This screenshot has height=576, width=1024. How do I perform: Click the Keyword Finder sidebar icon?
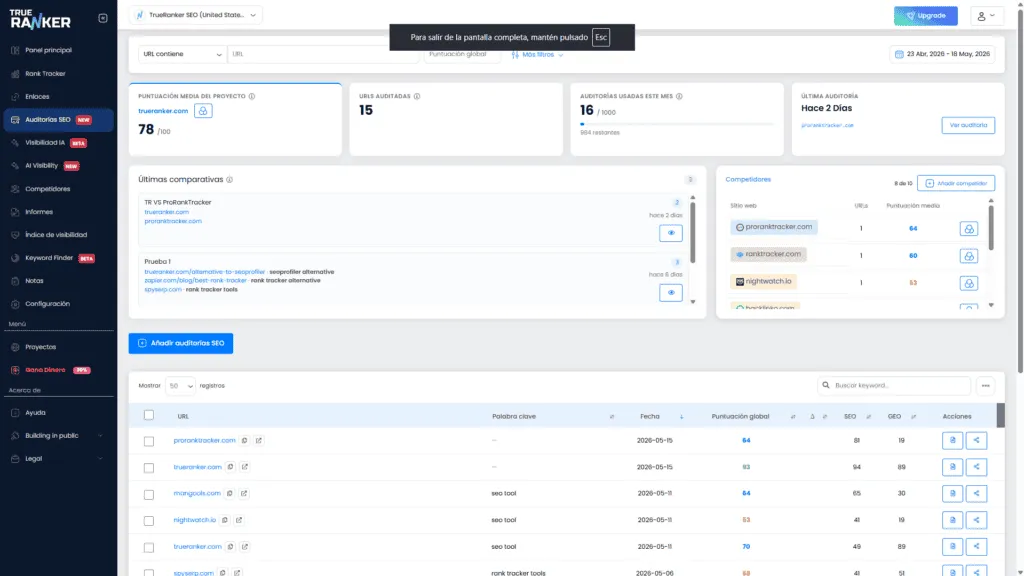click(15, 258)
